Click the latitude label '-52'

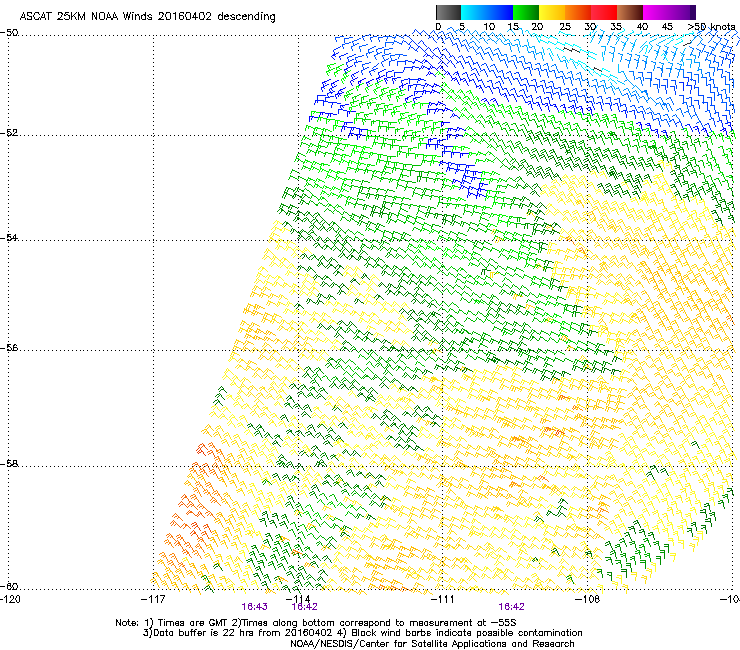[x=9, y=133]
